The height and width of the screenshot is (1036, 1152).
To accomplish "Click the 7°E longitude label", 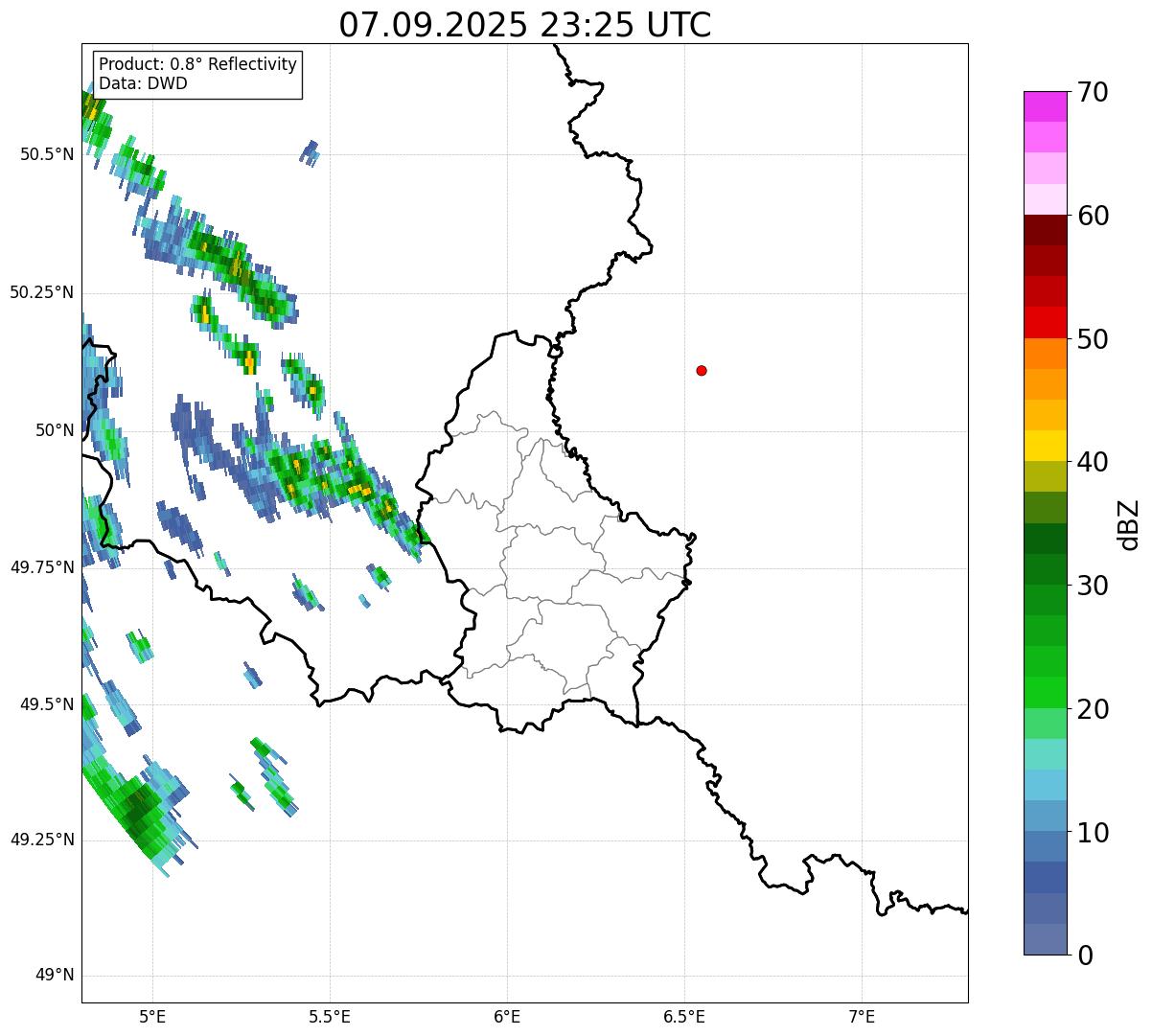I will pyautogui.click(x=862, y=1016).
